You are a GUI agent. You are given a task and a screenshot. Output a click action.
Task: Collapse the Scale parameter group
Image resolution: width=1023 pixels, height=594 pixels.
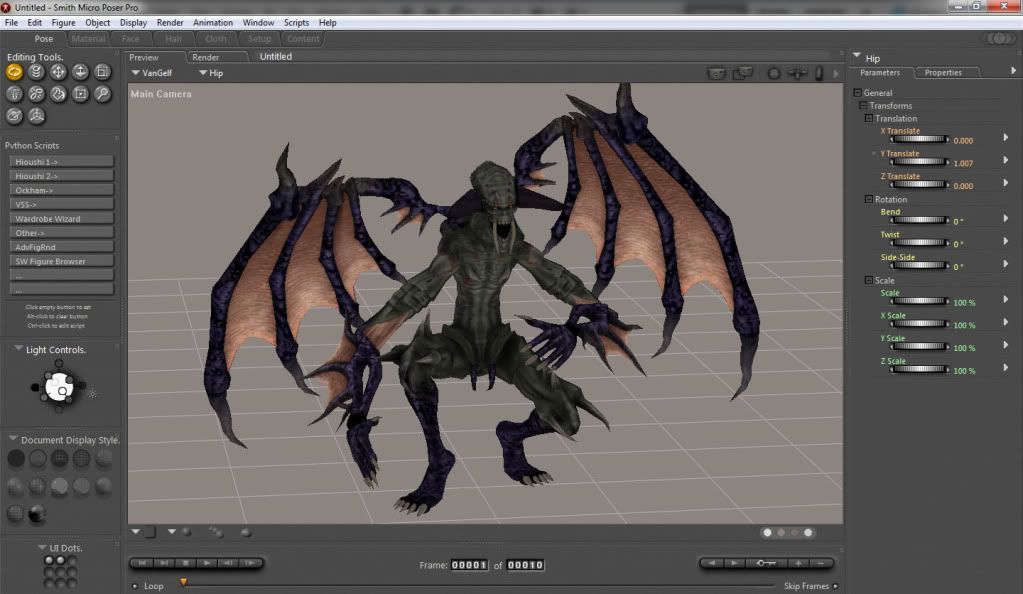869,281
